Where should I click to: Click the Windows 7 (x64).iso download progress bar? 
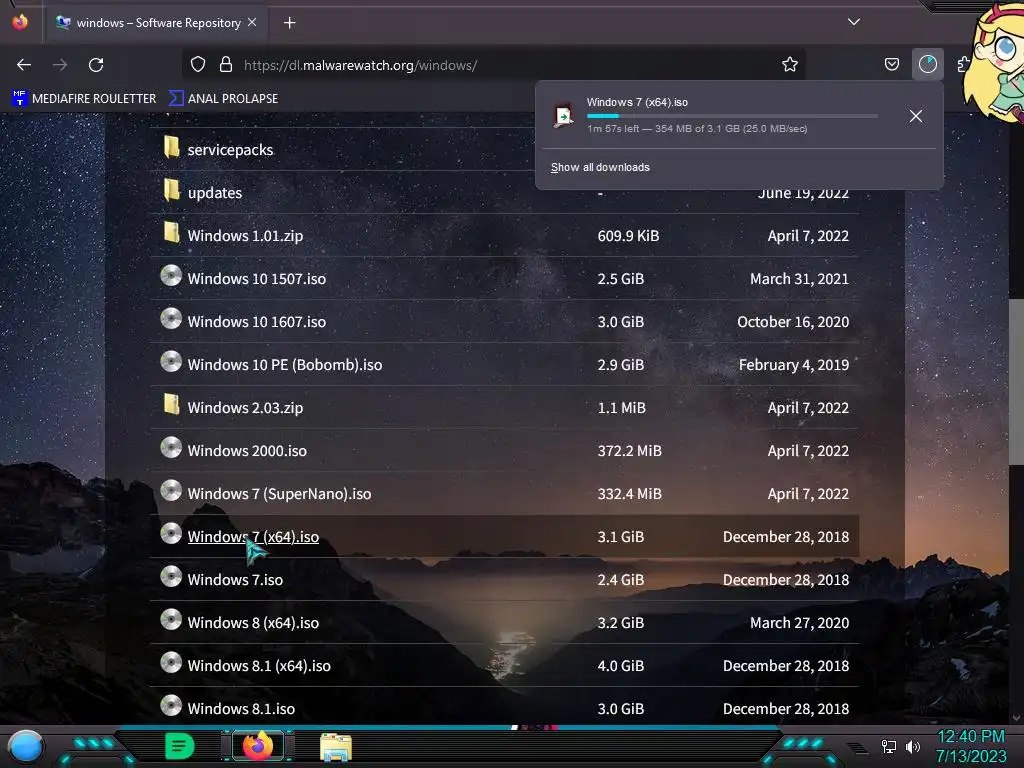pyautogui.click(x=732, y=116)
